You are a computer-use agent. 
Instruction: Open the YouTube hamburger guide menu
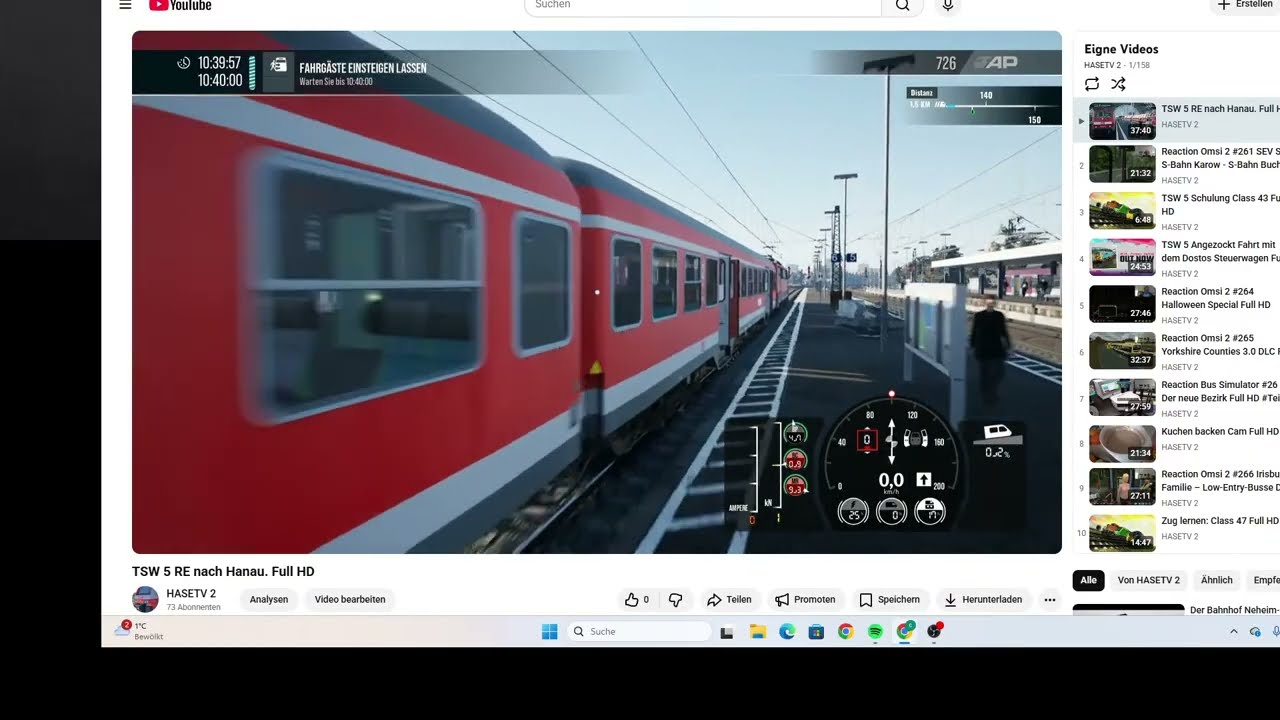tap(125, 5)
